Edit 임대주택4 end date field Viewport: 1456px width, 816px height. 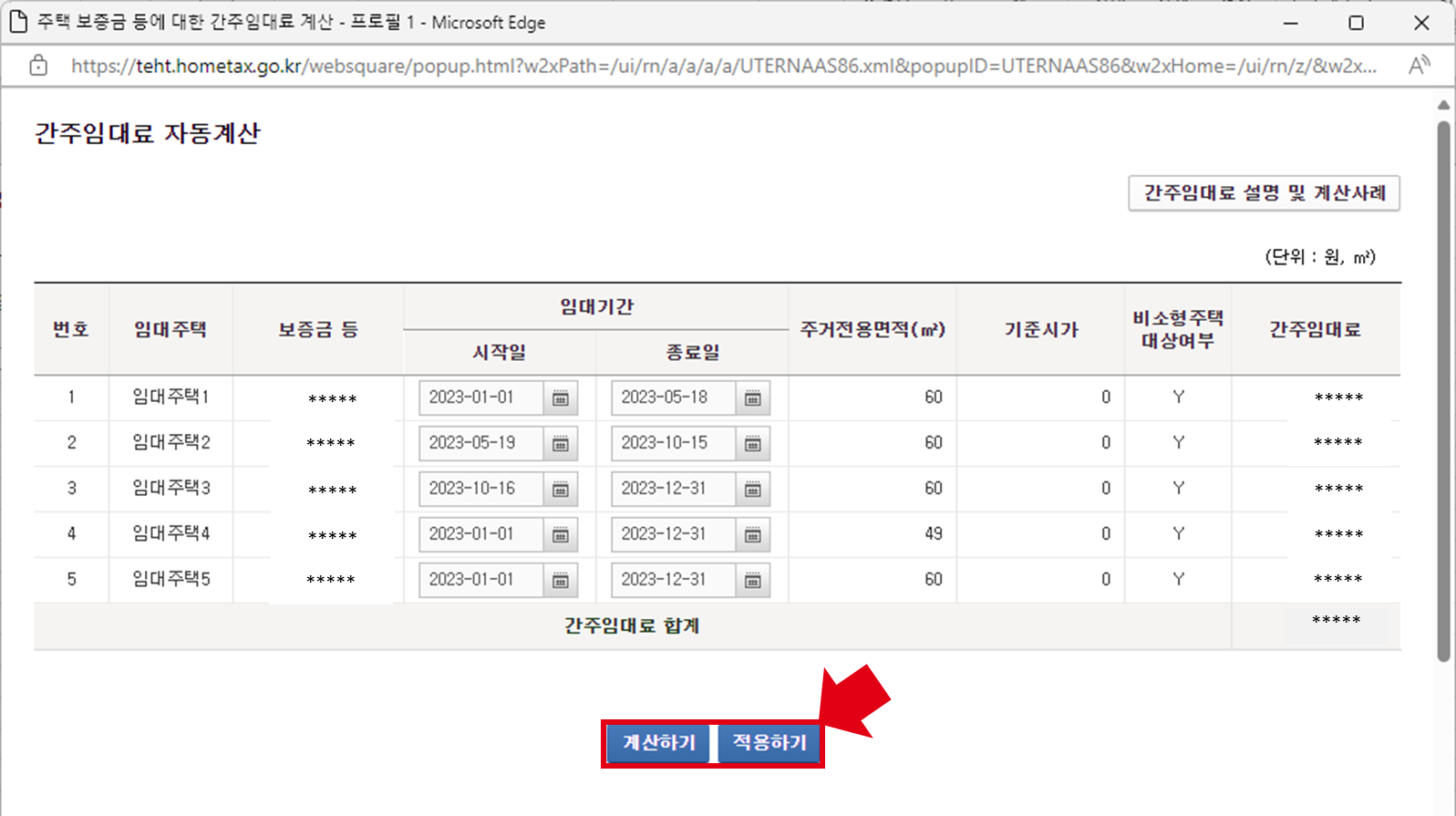pos(674,535)
